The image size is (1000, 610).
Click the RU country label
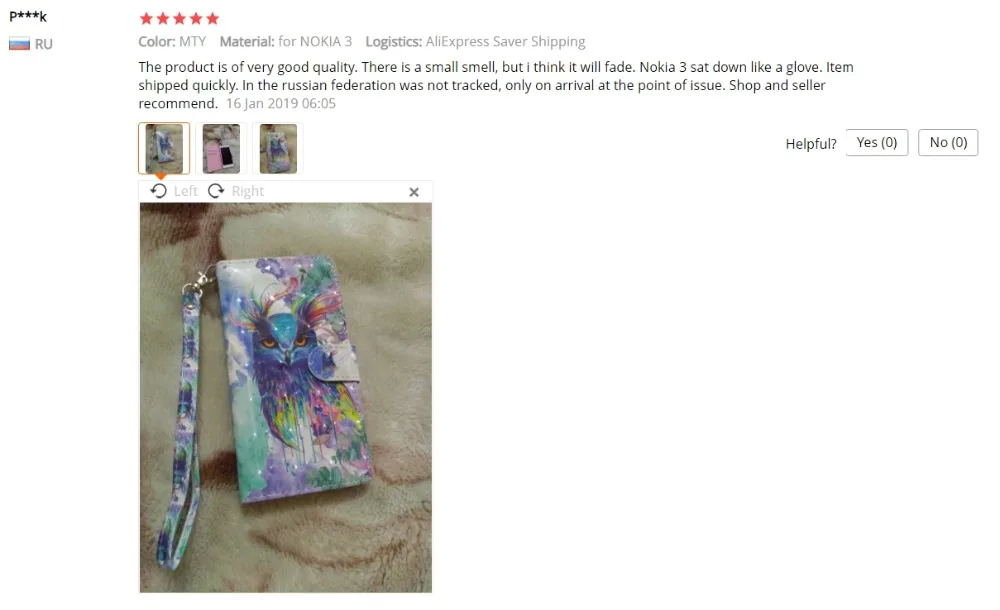coord(43,44)
